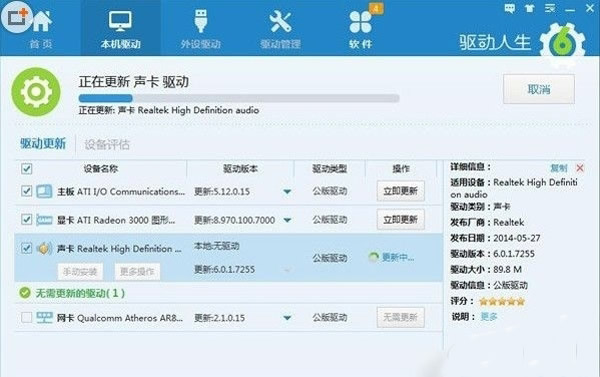Click the sound card update progress bar
The height and width of the screenshot is (377, 600).
tap(239, 98)
